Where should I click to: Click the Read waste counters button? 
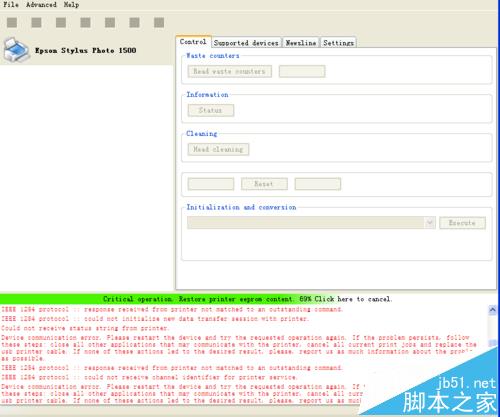coord(230,71)
